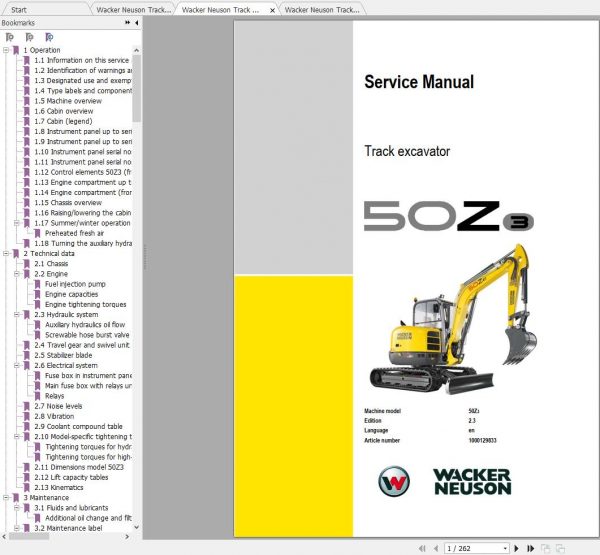Open Engine tightening torques bookmark
600x555 pixels.
click(x=86, y=304)
